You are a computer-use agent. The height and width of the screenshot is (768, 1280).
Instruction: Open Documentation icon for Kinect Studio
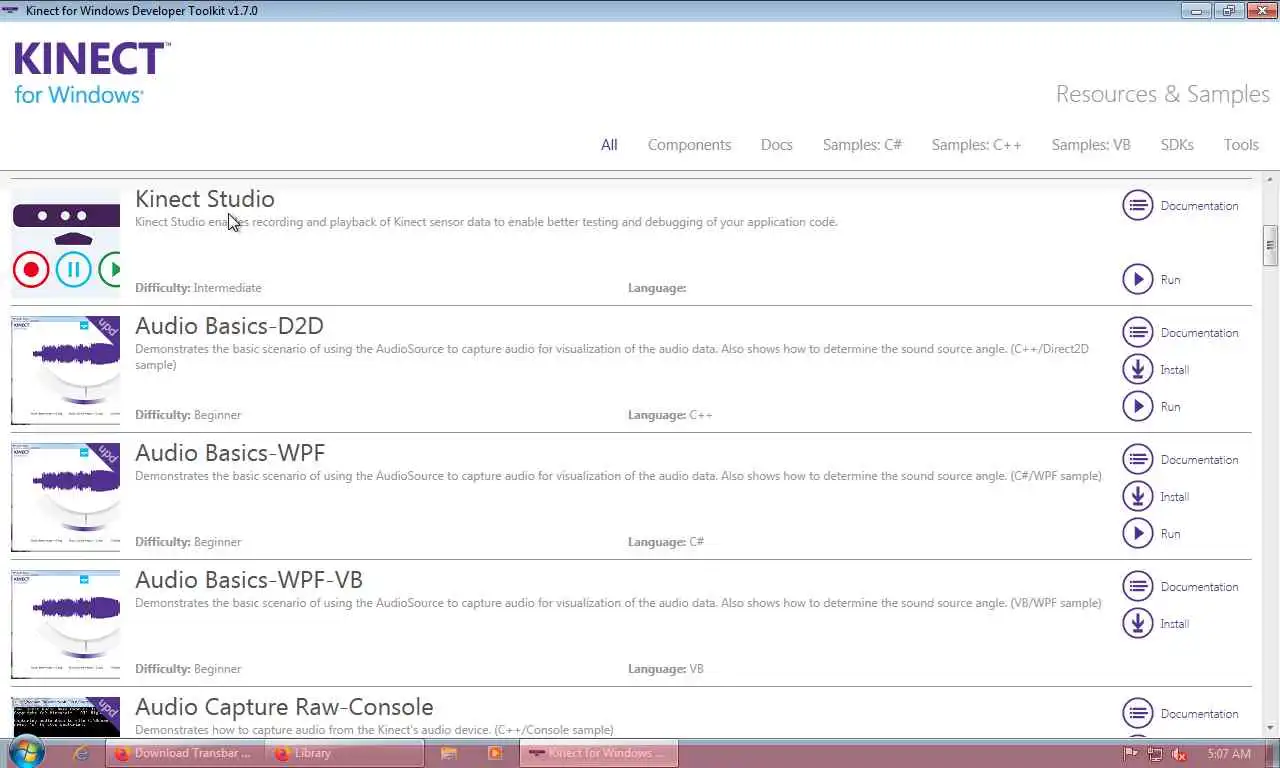pos(1137,206)
